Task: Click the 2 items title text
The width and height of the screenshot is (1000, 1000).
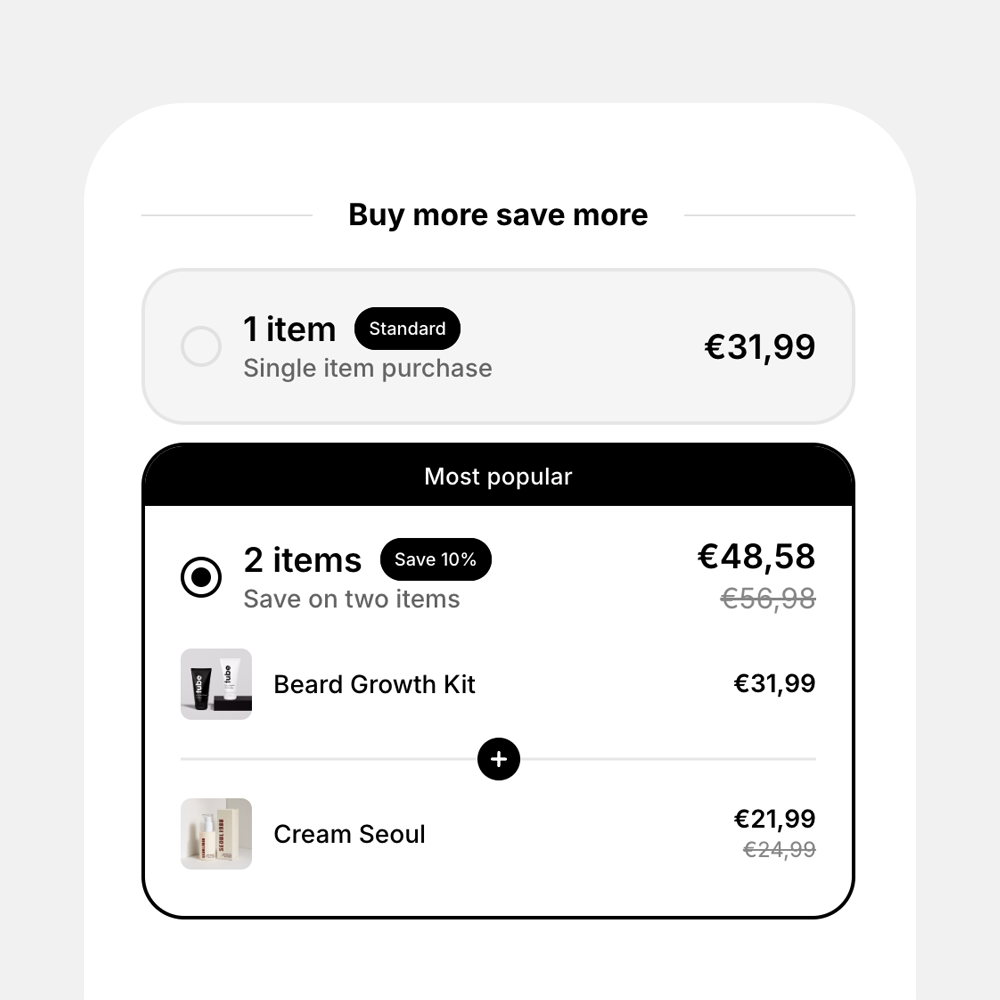Action: pyautogui.click(x=302, y=560)
